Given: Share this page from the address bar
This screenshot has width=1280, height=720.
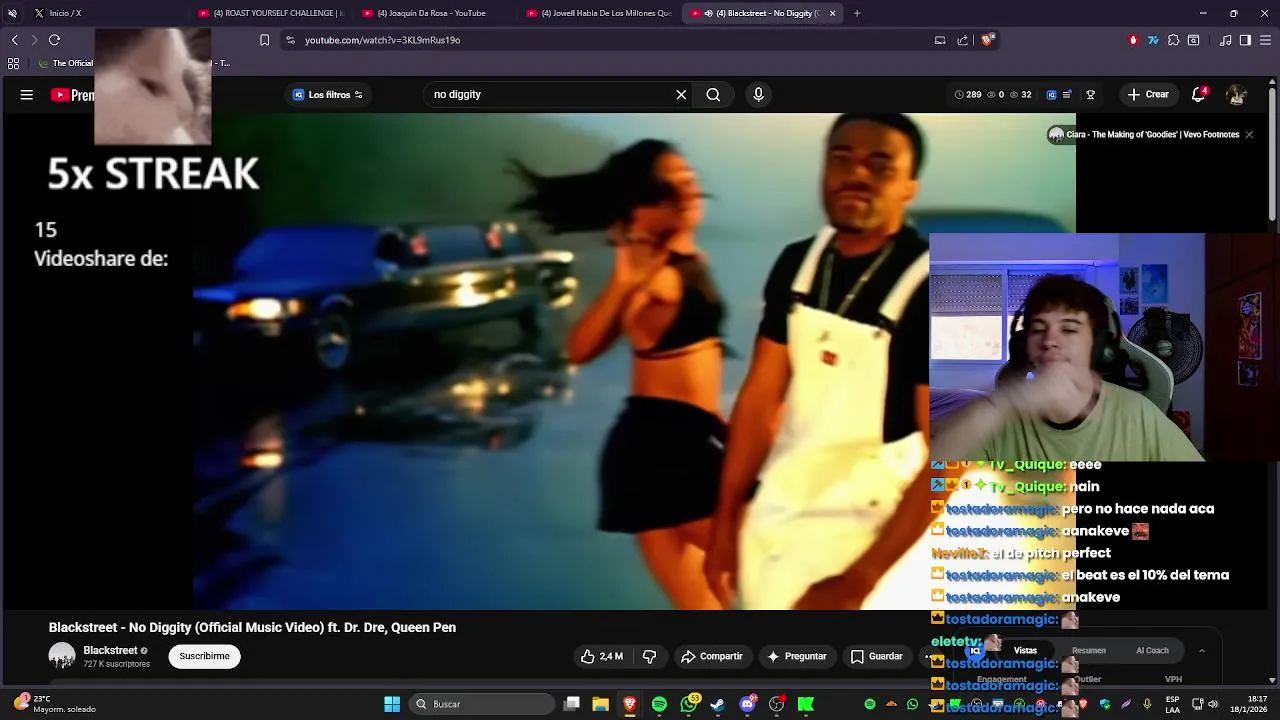Looking at the screenshot, I should (x=963, y=40).
